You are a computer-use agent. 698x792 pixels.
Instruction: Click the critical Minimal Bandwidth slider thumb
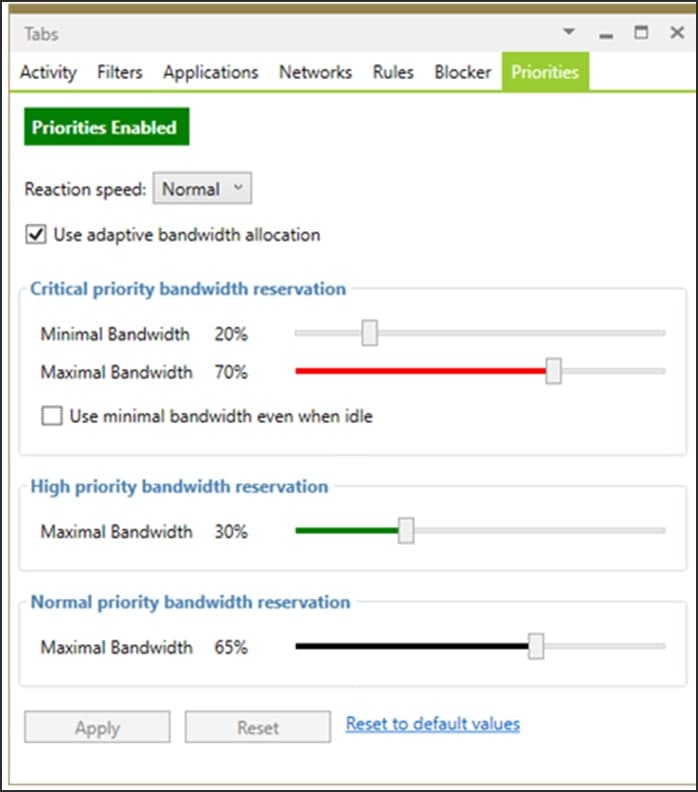(x=369, y=333)
